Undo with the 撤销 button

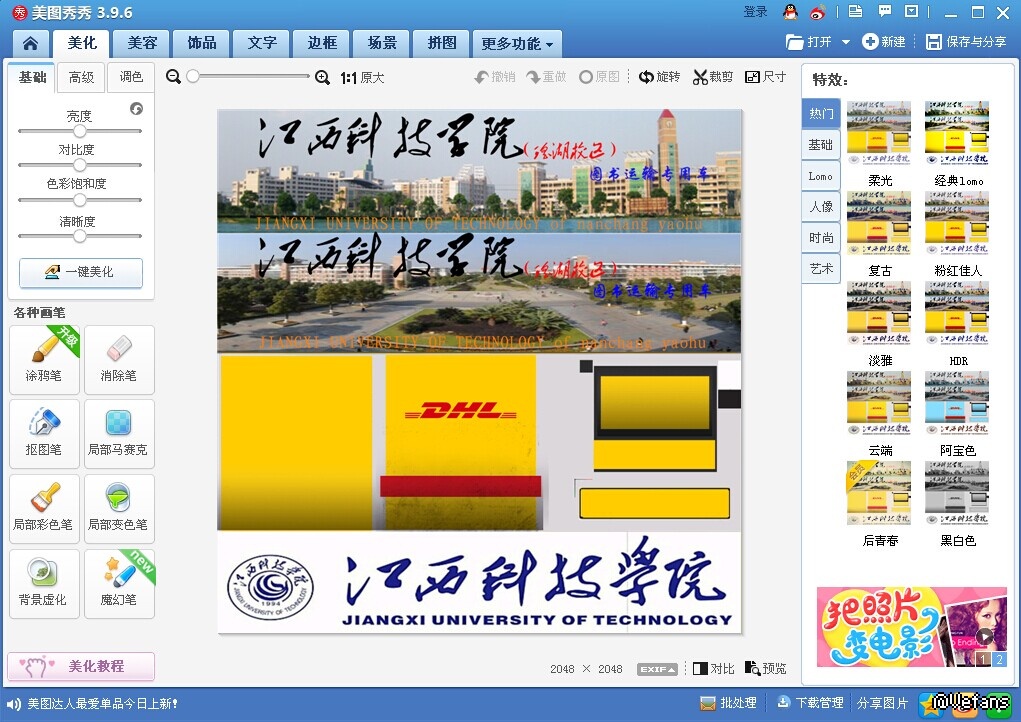point(495,77)
